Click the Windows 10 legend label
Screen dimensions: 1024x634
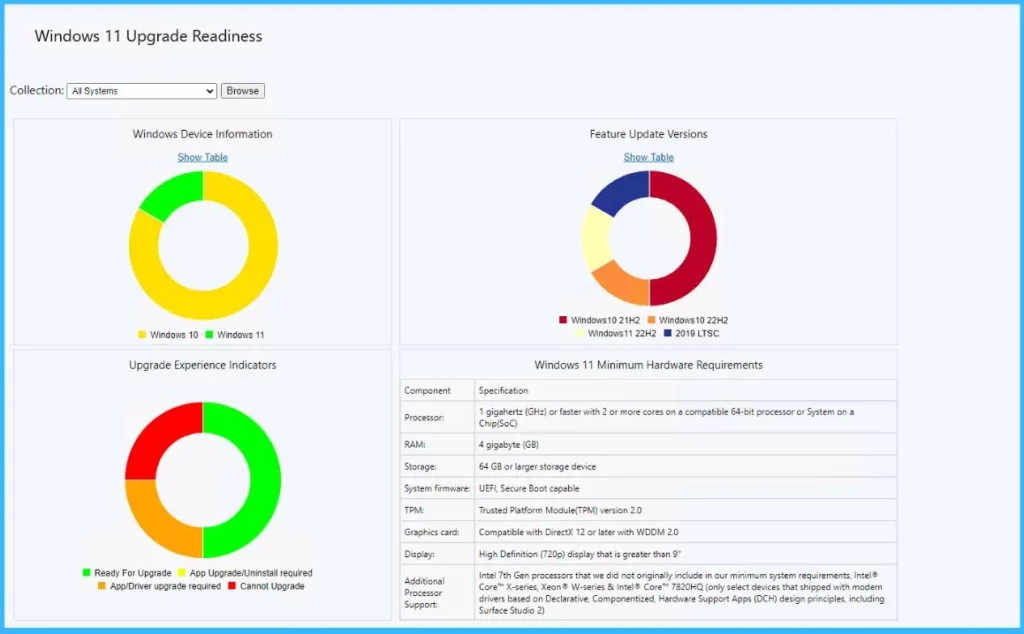(x=174, y=334)
